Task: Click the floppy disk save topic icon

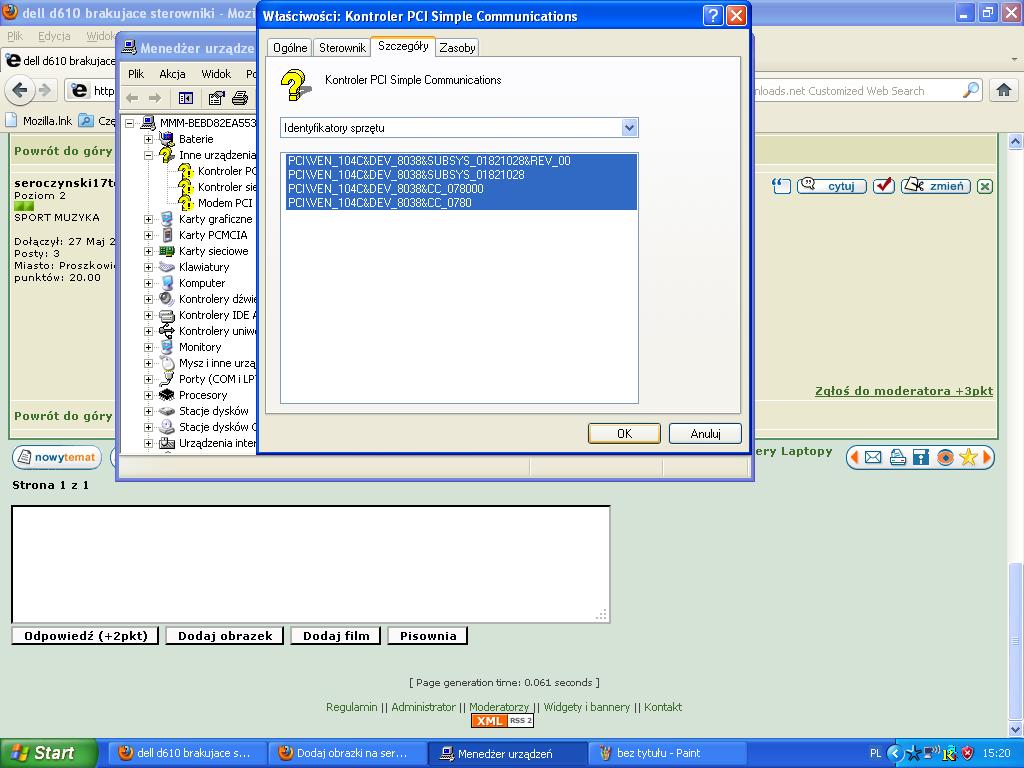Action: pos(921,457)
